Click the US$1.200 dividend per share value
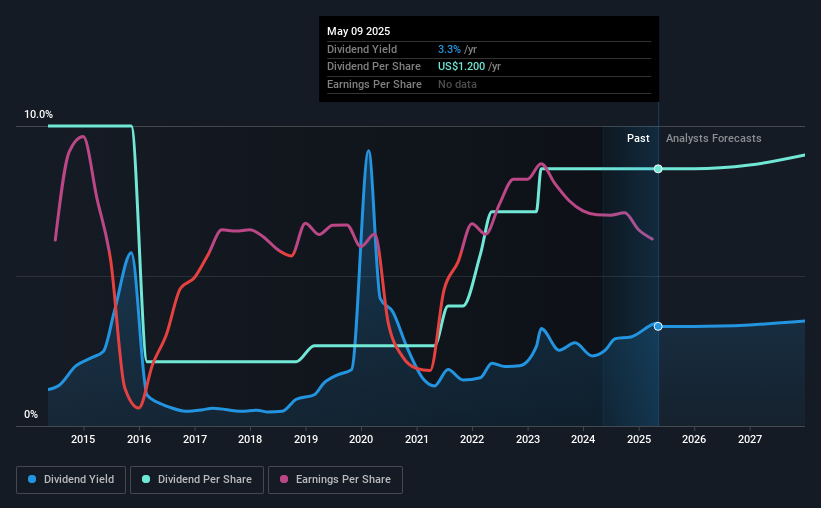Viewport: 821px width, 508px height. pos(461,67)
